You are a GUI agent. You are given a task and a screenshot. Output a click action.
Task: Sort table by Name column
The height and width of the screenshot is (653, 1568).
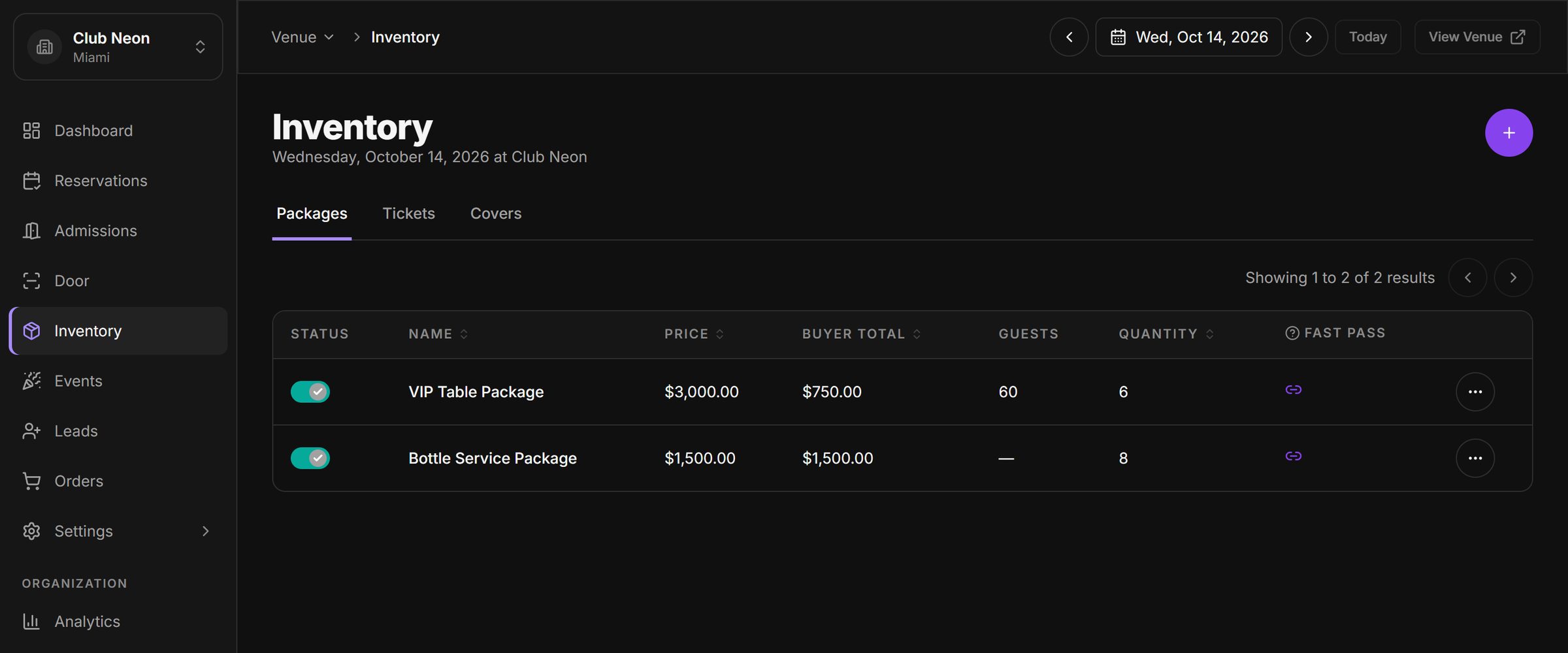(438, 334)
